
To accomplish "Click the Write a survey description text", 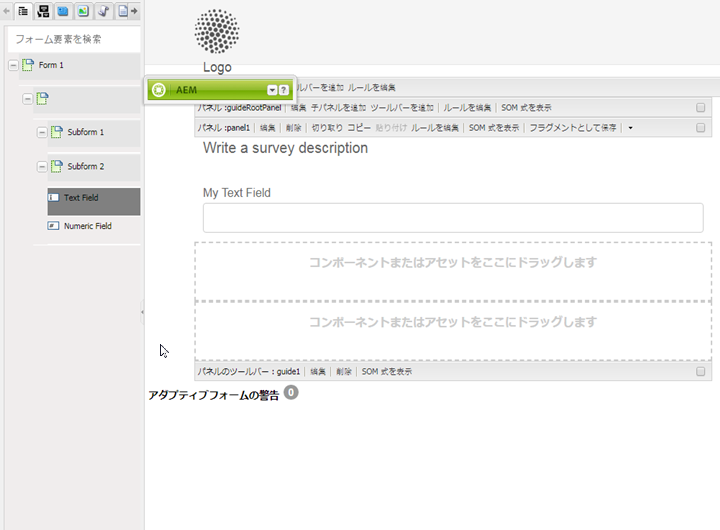I will click(285, 148).
